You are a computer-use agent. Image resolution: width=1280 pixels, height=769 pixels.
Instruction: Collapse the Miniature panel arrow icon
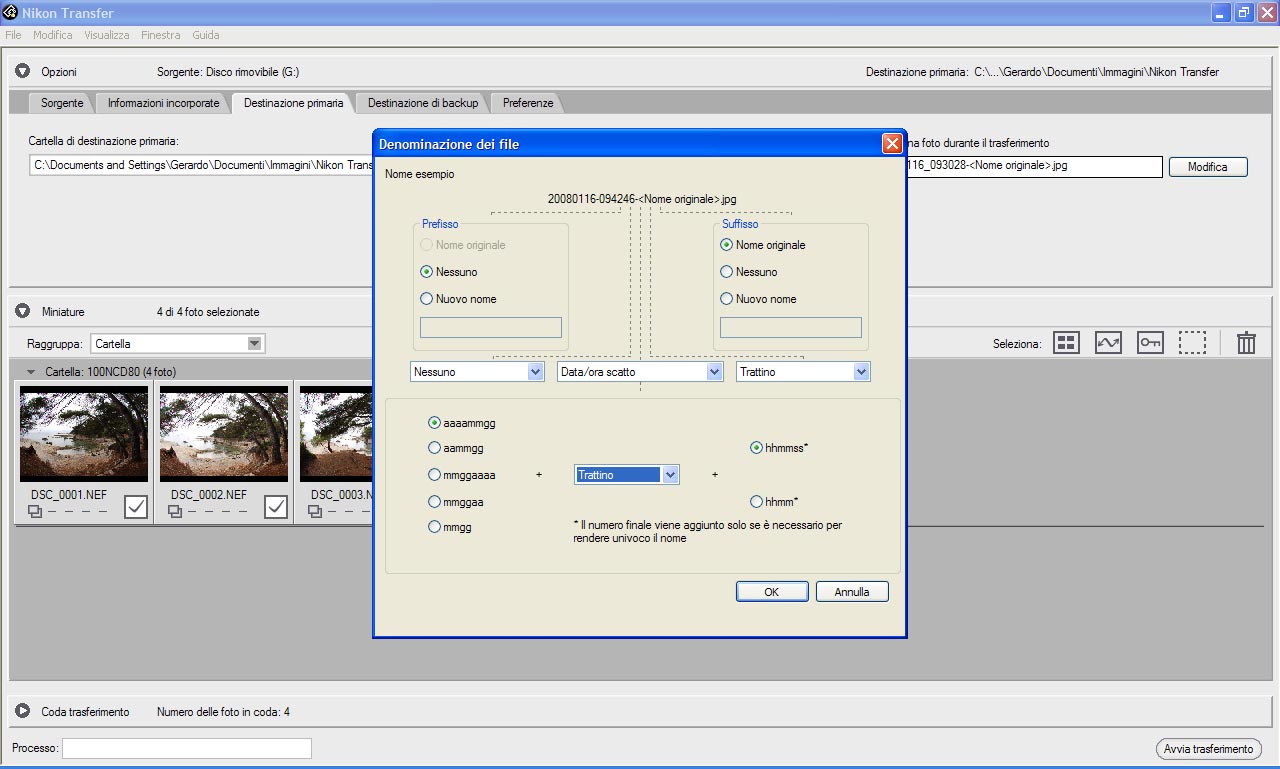22,311
